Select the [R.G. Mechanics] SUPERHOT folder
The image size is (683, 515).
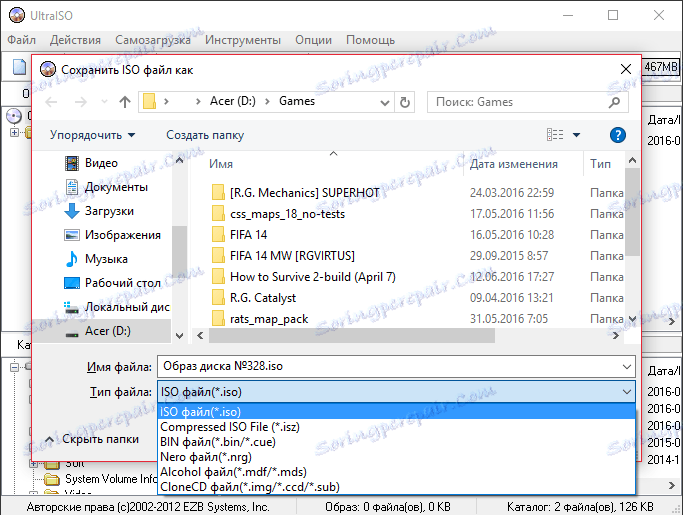[x=304, y=193]
